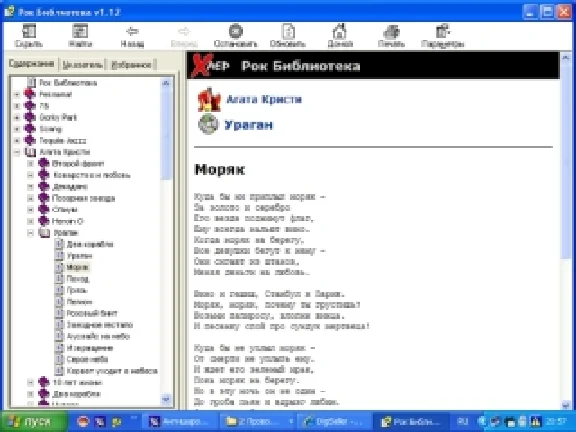The image size is (576, 432).
Task: Go back with the Назад arrow
Action: [132, 36]
